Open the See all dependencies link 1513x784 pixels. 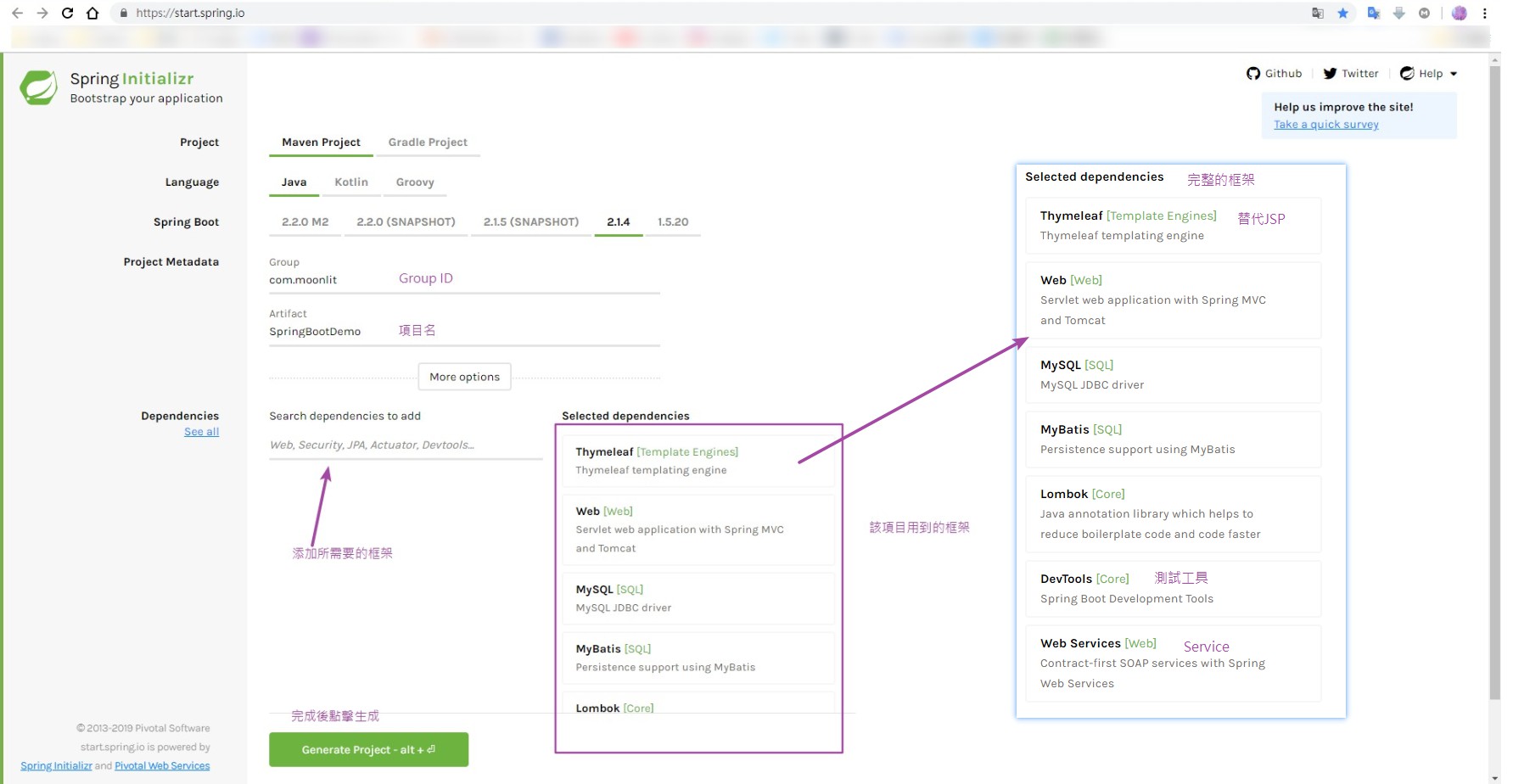tap(202, 432)
